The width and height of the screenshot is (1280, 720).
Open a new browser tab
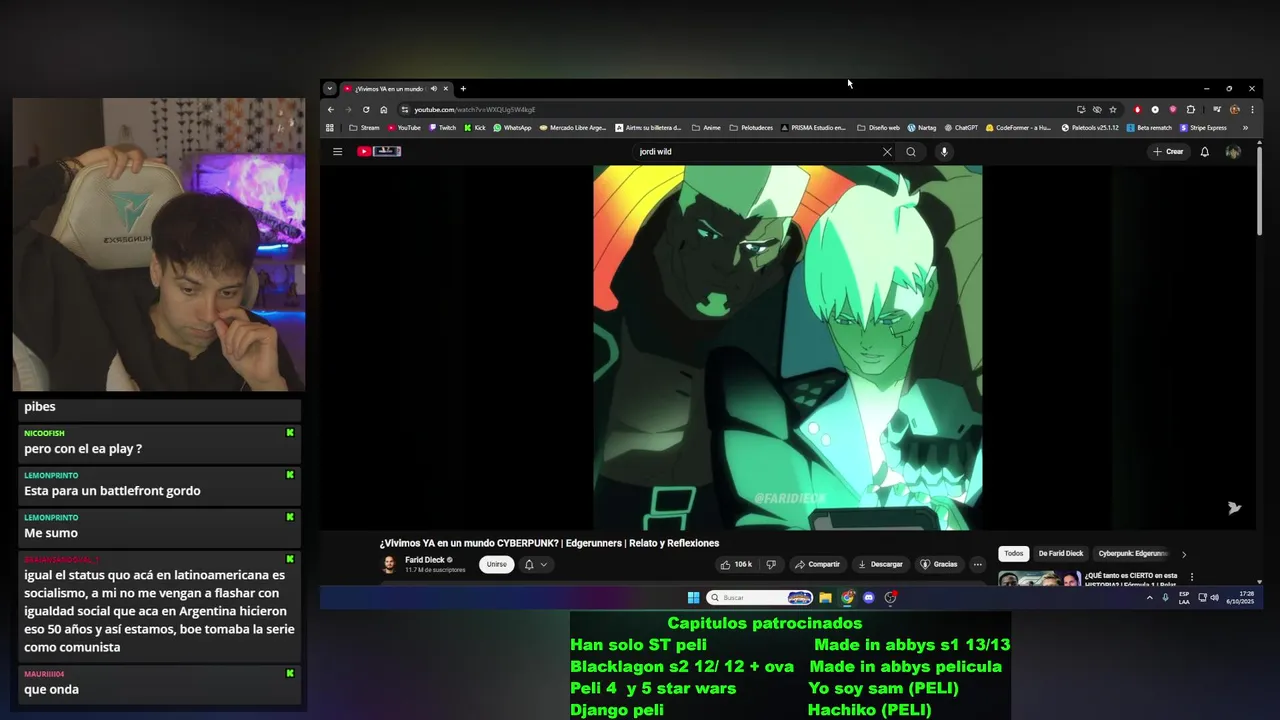pyautogui.click(x=463, y=89)
